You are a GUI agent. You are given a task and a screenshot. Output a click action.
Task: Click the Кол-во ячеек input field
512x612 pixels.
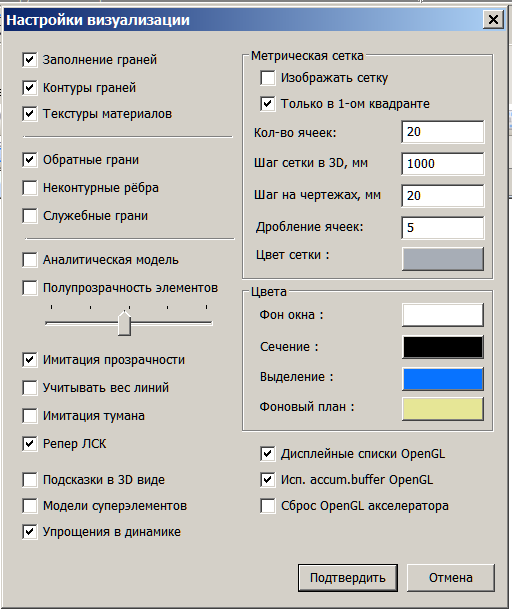click(x=443, y=132)
